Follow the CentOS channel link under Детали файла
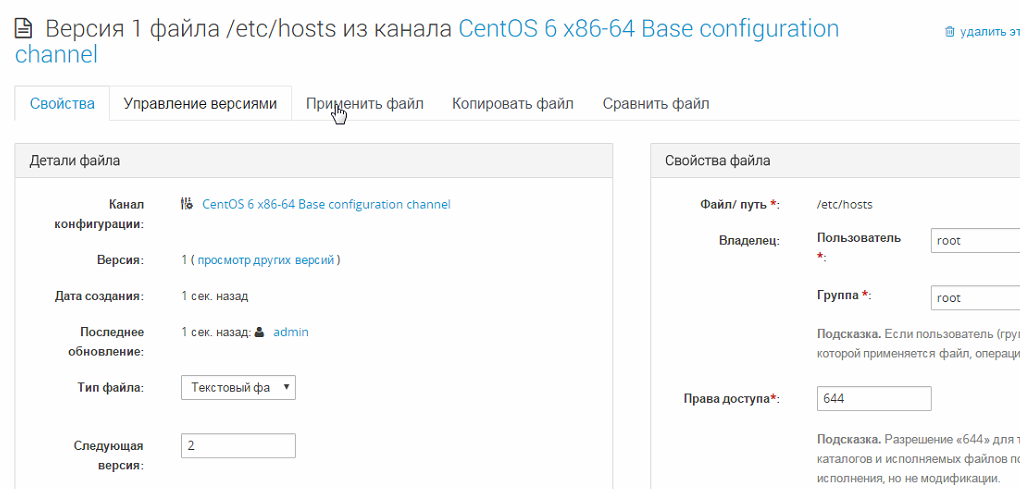 coord(326,204)
